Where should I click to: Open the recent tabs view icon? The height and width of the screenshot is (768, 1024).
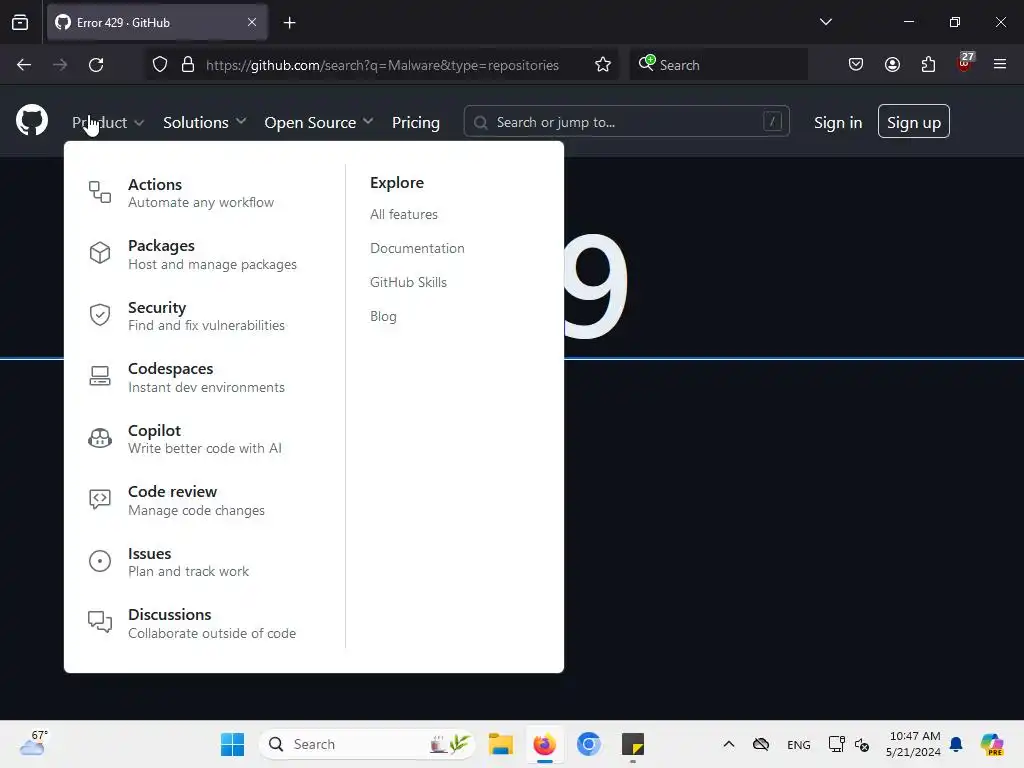pyautogui.click(x=20, y=22)
